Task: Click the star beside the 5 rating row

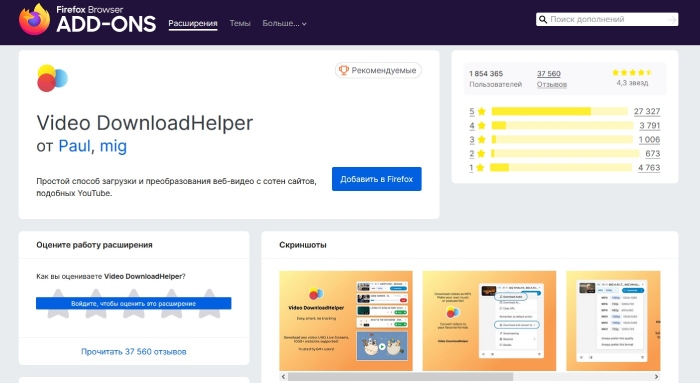Action: click(x=481, y=111)
